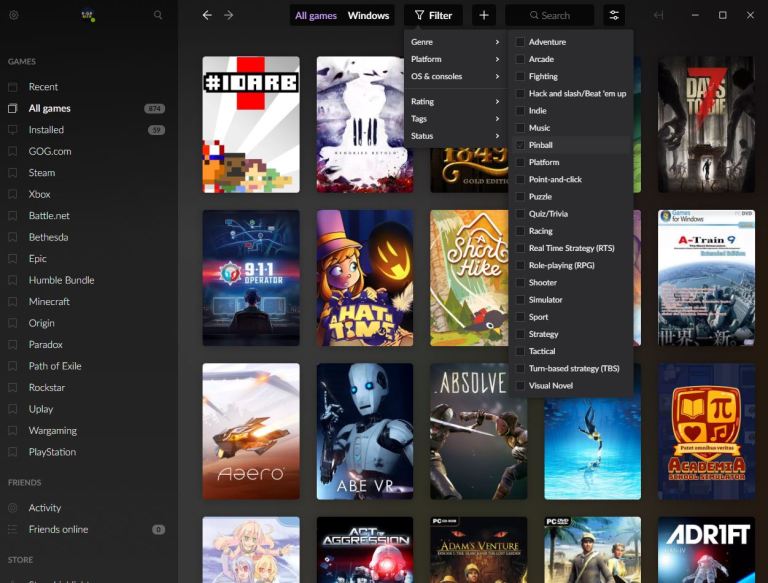
Task: Uncheck the Pinball genre checkbox
Action: pos(520,145)
